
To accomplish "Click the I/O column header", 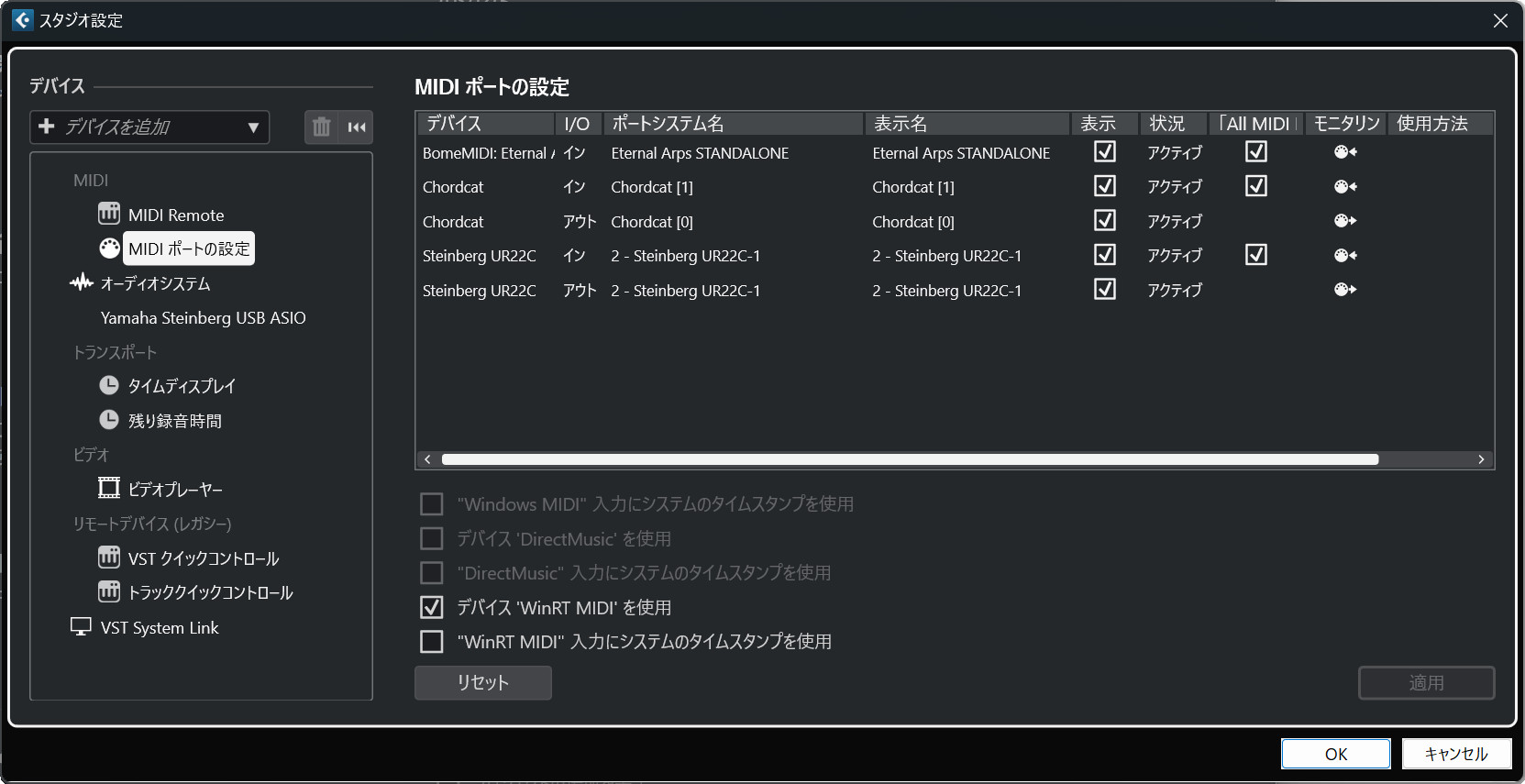I will (579, 123).
